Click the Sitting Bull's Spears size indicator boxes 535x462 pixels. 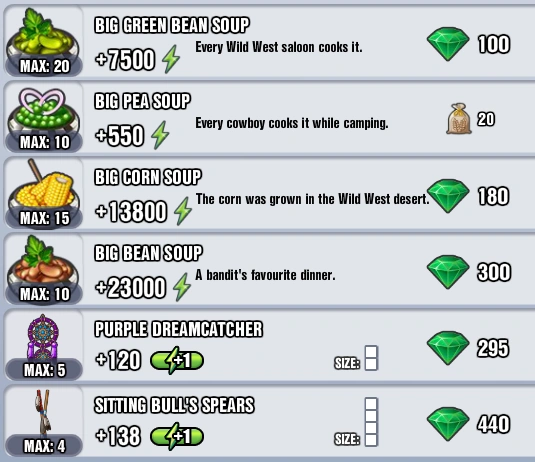371,422
